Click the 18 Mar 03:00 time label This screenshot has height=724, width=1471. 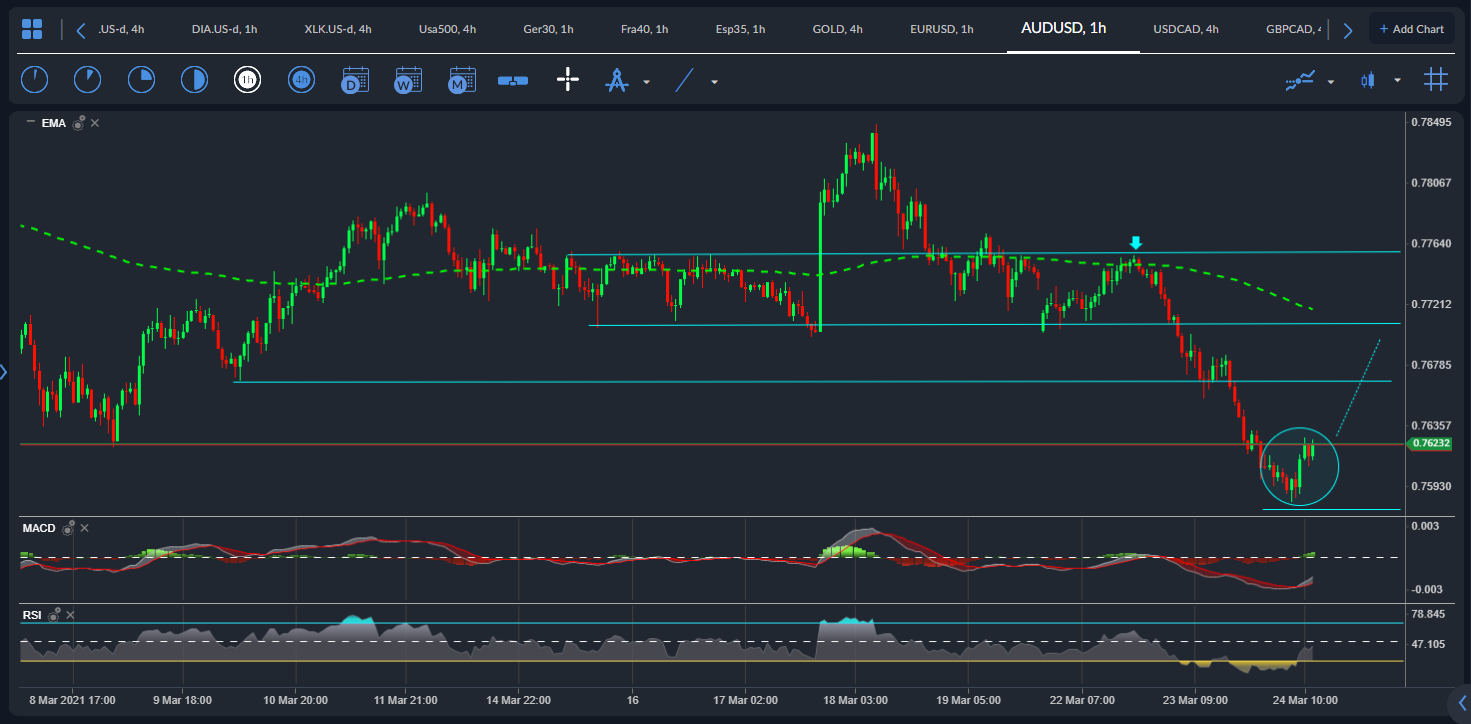[x=855, y=700]
